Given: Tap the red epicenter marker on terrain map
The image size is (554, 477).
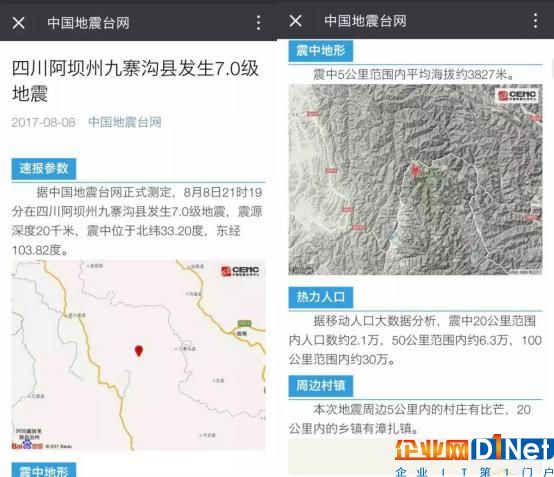Looking at the screenshot, I should coord(416,170).
